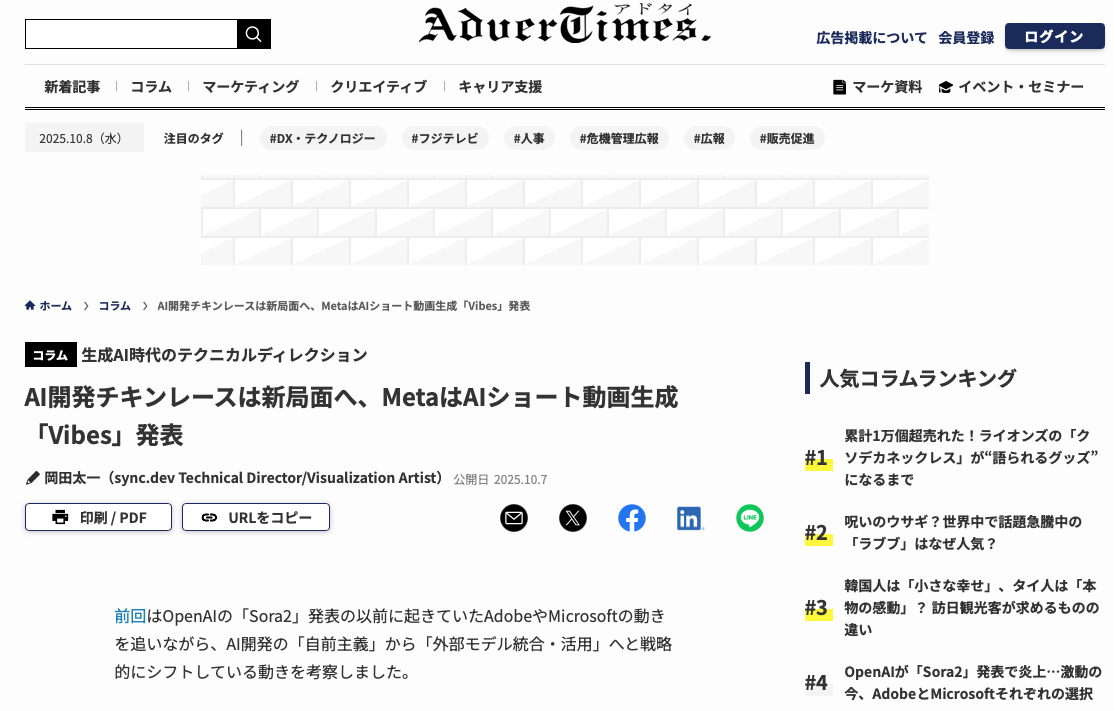Open the 前回 link in article body
The height and width of the screenshot is (711, 1114).
[x=130, y=615]
